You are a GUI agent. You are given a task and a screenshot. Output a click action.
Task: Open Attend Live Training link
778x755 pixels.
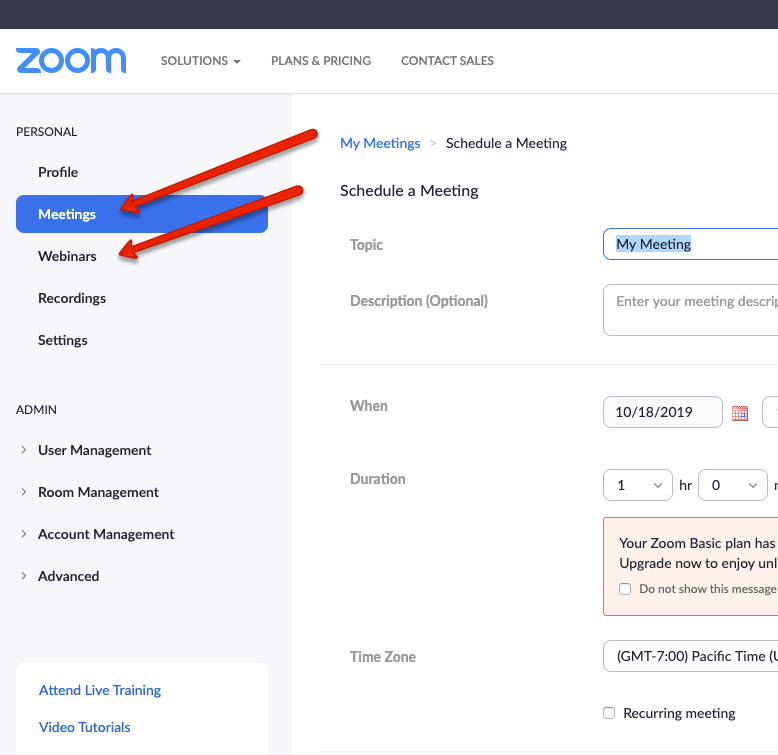click(x=100, y=690)
